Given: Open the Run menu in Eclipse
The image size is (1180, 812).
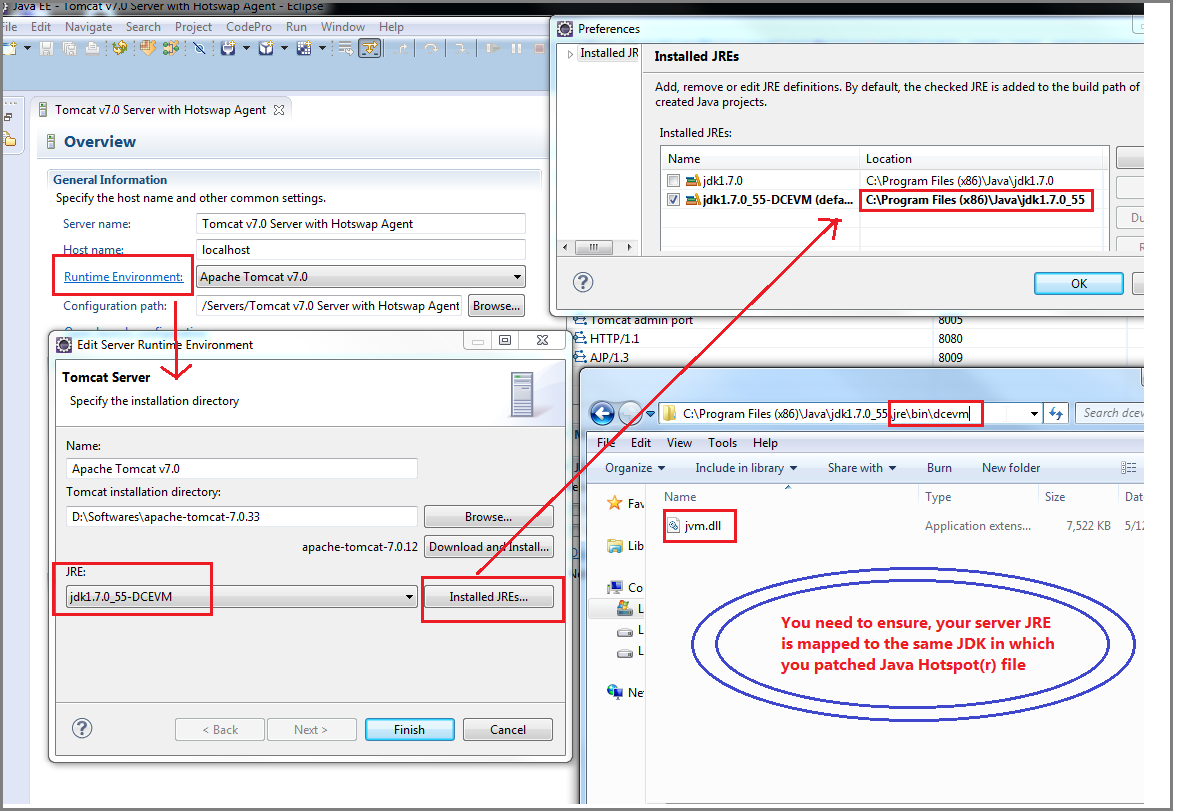Looking at the screenshot, I should coord(297,26).
